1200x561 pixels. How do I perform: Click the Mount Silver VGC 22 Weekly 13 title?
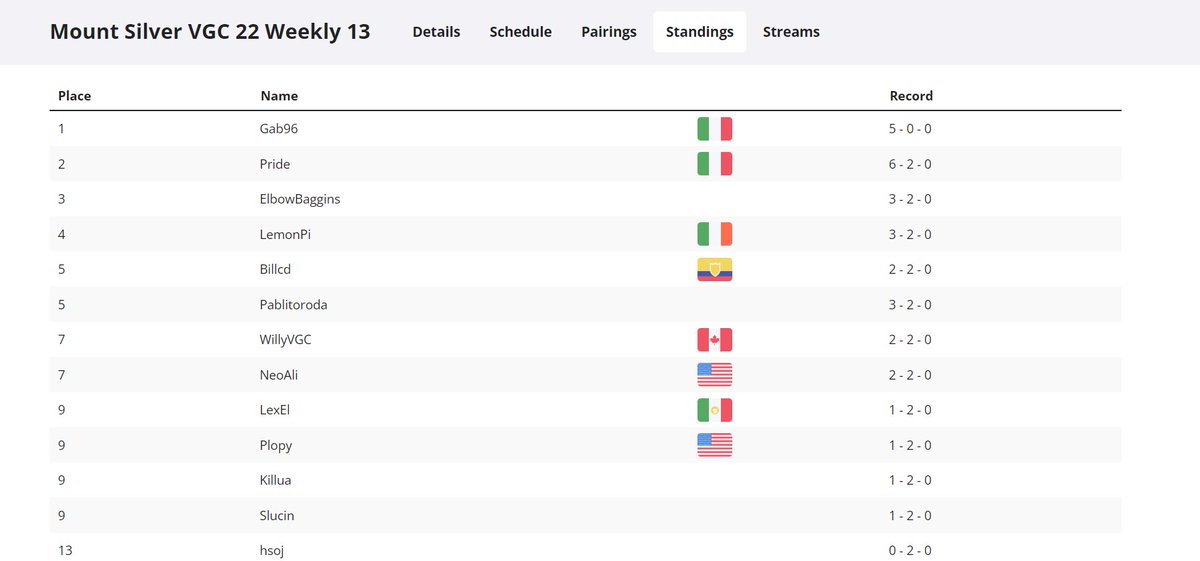coord(210,32)
